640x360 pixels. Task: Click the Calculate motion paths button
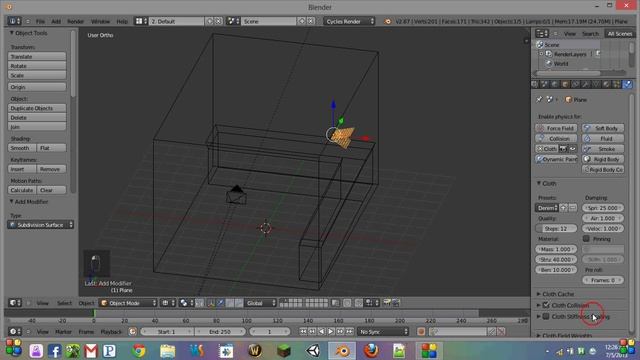[x=22, y=190]
